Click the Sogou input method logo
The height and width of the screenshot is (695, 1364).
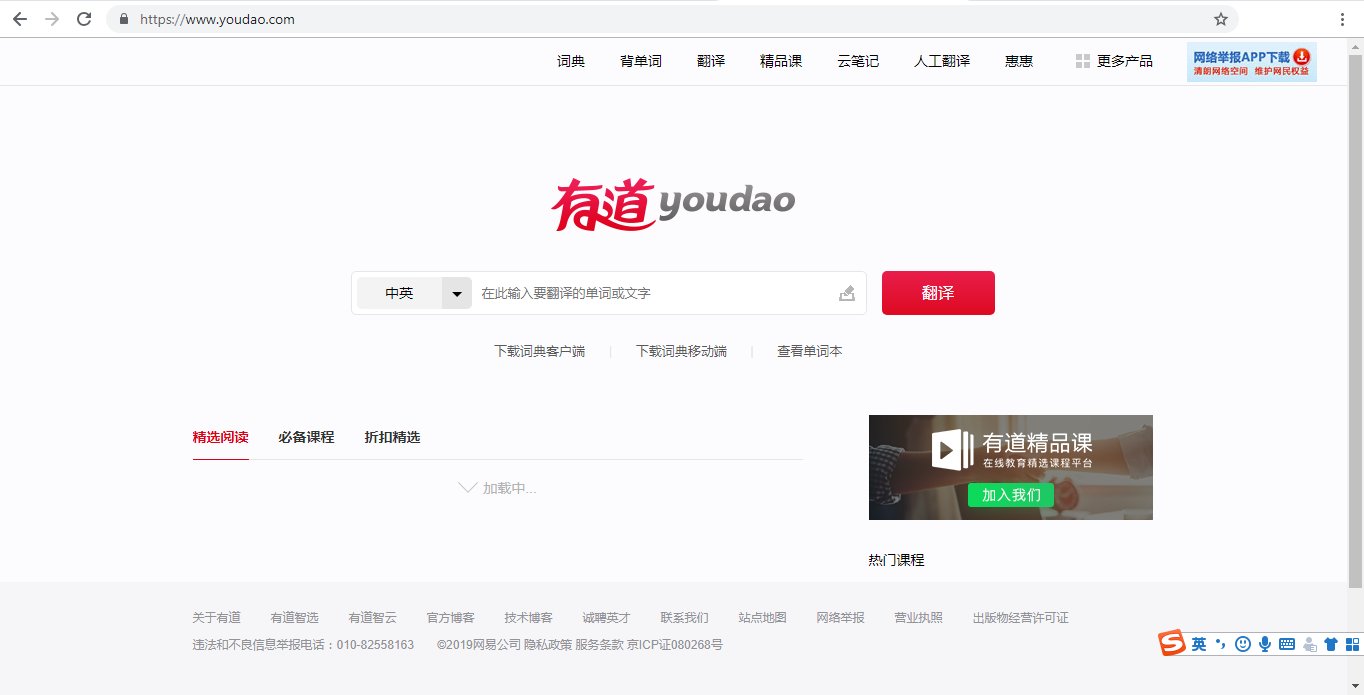pyautogui.click(x=1170, y=643)
